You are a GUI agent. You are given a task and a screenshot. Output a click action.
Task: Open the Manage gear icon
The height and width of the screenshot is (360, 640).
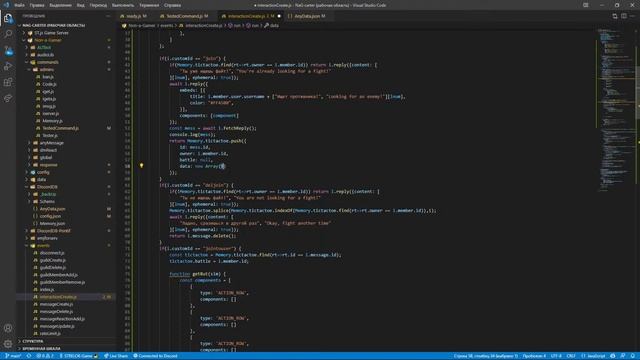coord(8,344)
